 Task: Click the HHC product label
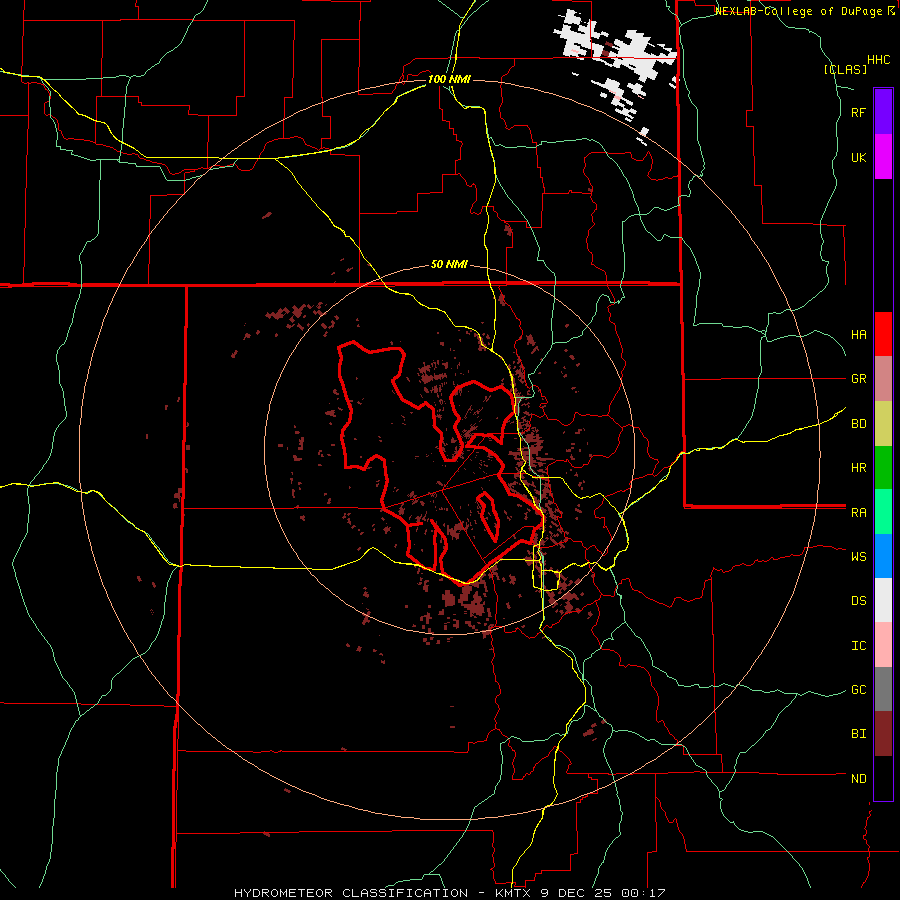pos(878,60)
